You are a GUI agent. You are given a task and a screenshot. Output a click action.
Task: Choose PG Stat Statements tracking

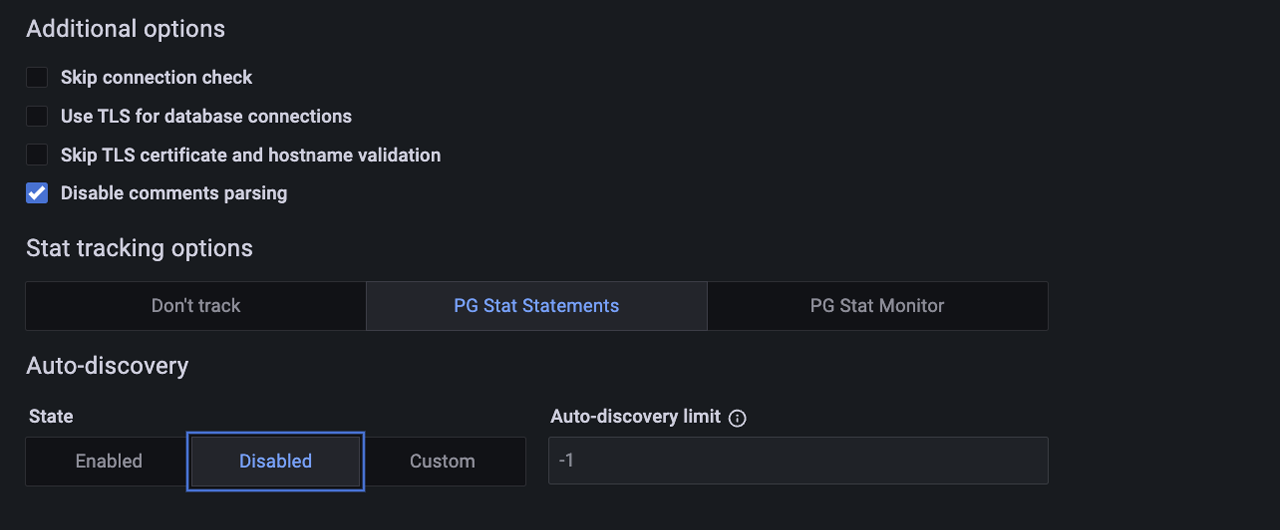pos(536,306)
